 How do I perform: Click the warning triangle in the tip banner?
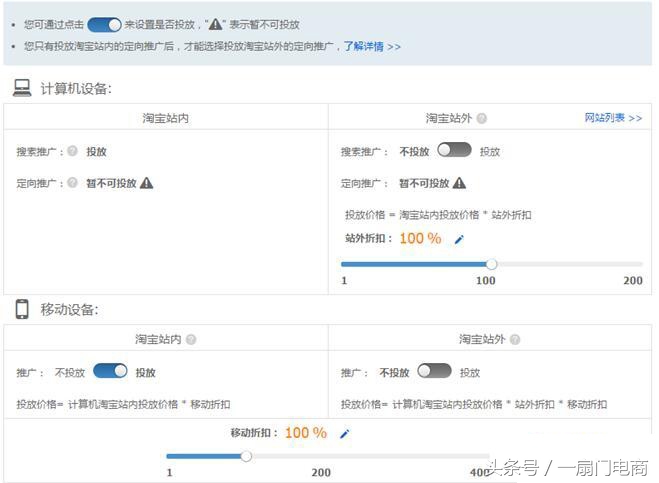pos(216,24)
